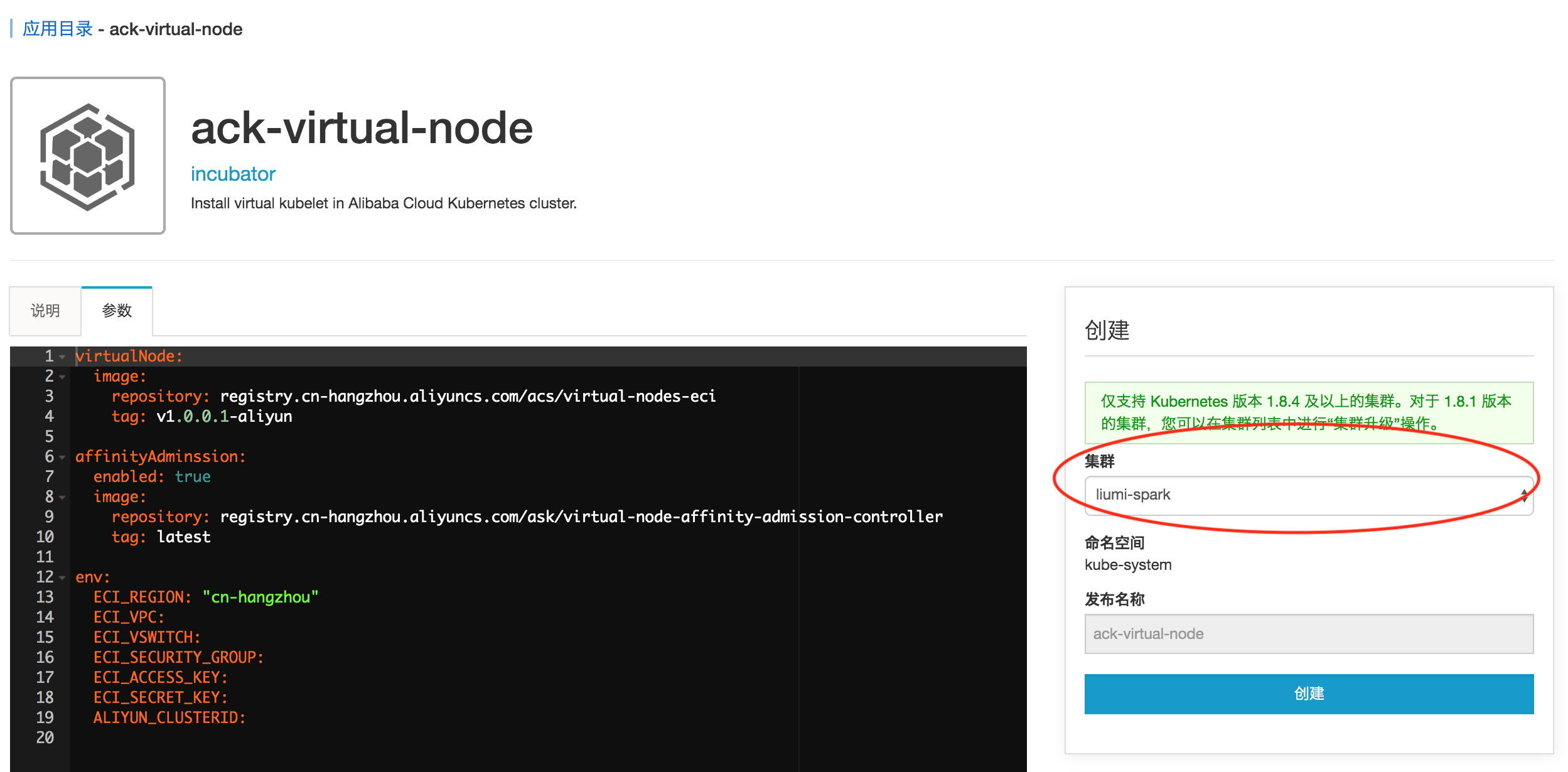This screenshot has height=772, width=1568.
Task: Click the blue 创建 button
Action: coord(1308,694)
